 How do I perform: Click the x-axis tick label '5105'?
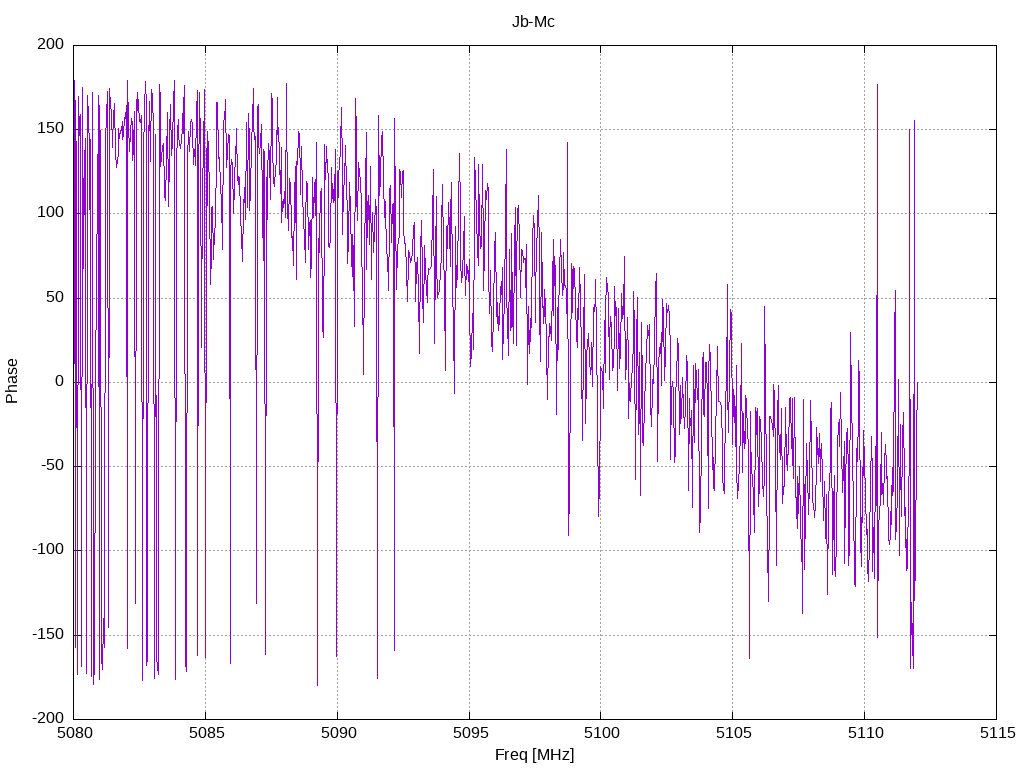tap(733, 733)
